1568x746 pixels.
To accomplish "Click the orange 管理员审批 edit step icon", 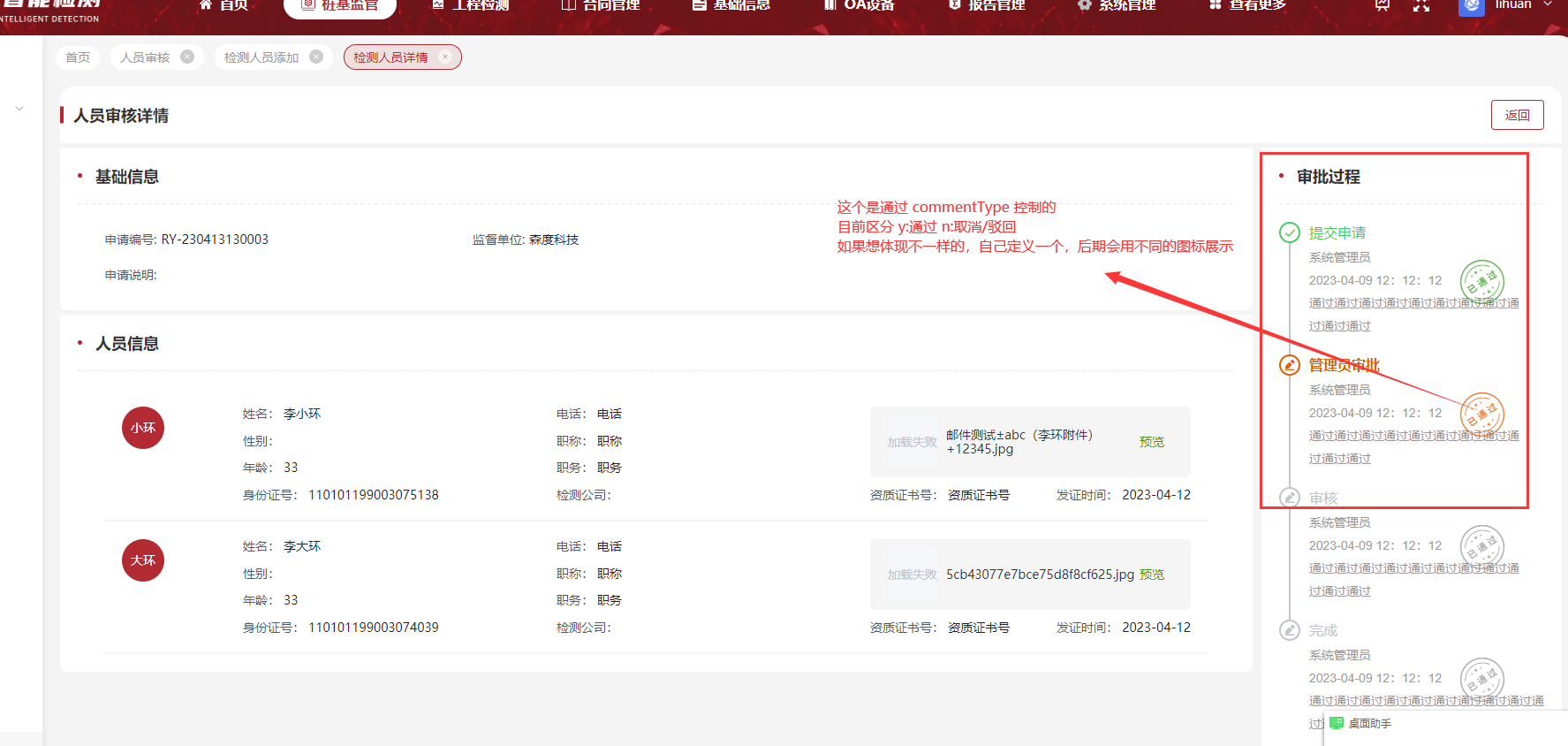I will (x=1290, y=365).
